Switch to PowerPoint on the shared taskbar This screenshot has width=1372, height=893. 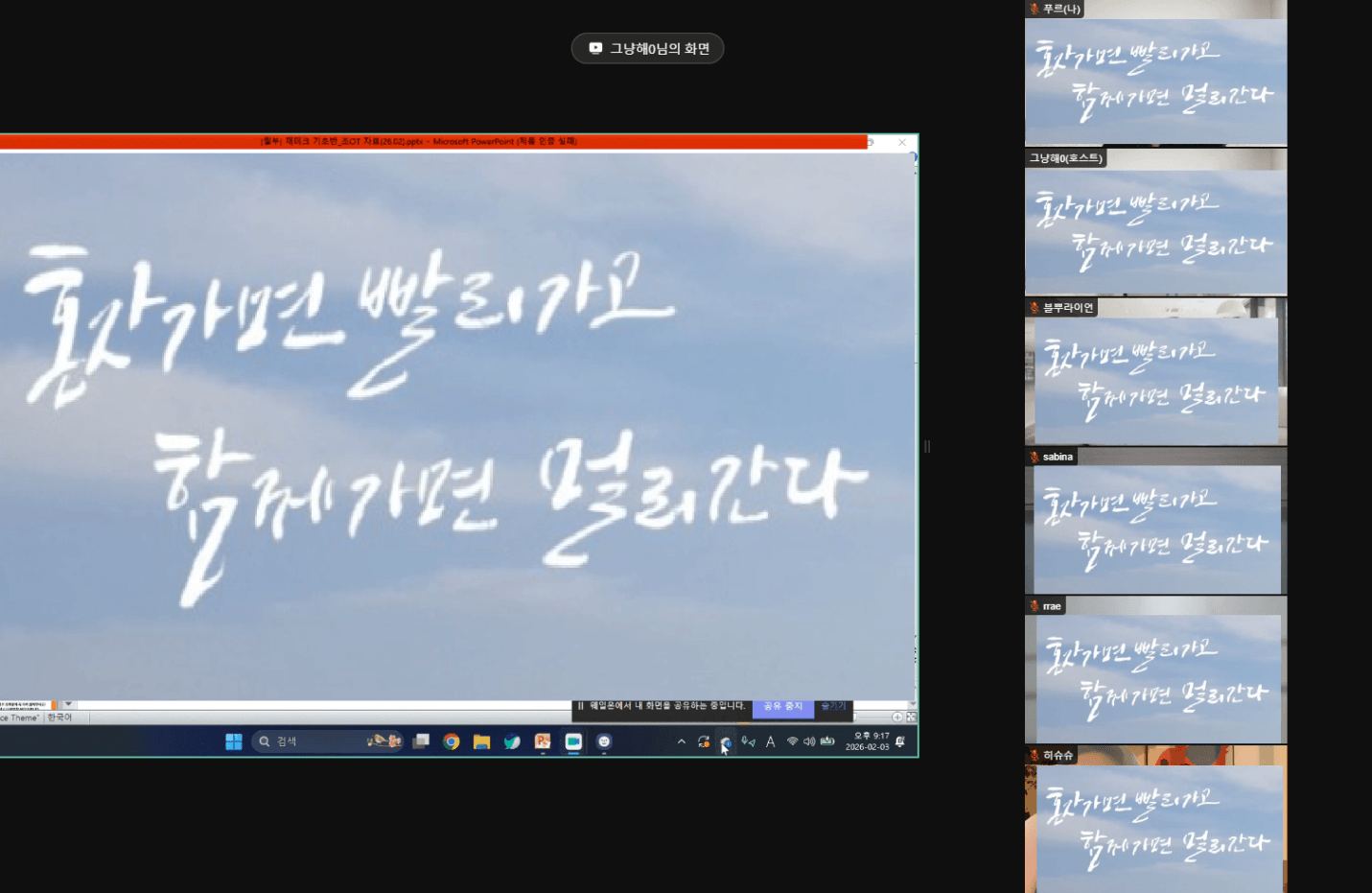click(543, 741)
